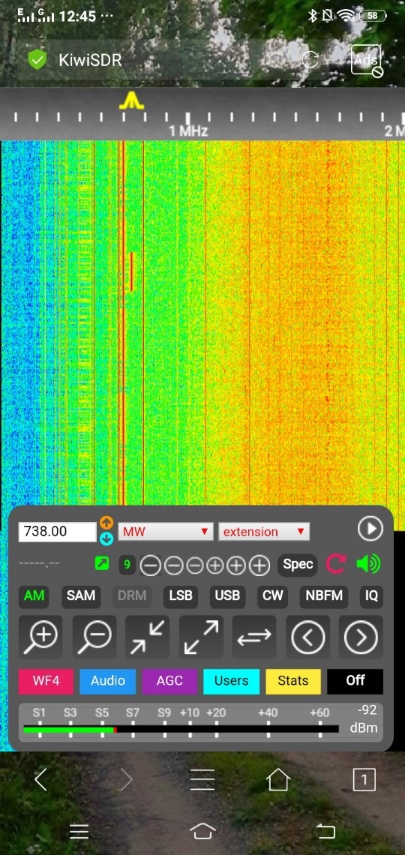This screenshot has width=405, height=855.
Task: Click the zoom out magnifier icon
Action: click(94, 637)
